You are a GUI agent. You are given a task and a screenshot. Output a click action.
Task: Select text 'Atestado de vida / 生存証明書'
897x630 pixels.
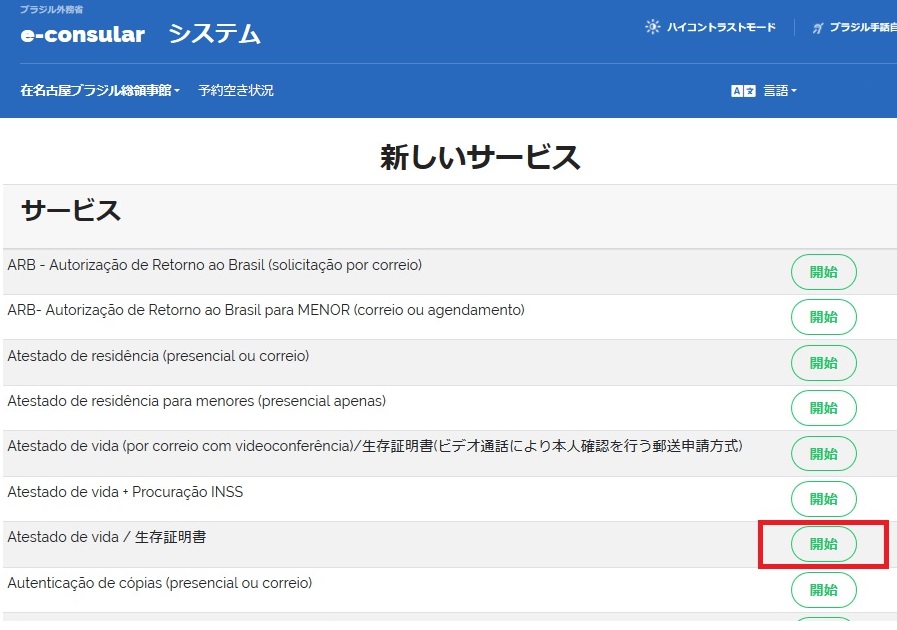(107, 537)
